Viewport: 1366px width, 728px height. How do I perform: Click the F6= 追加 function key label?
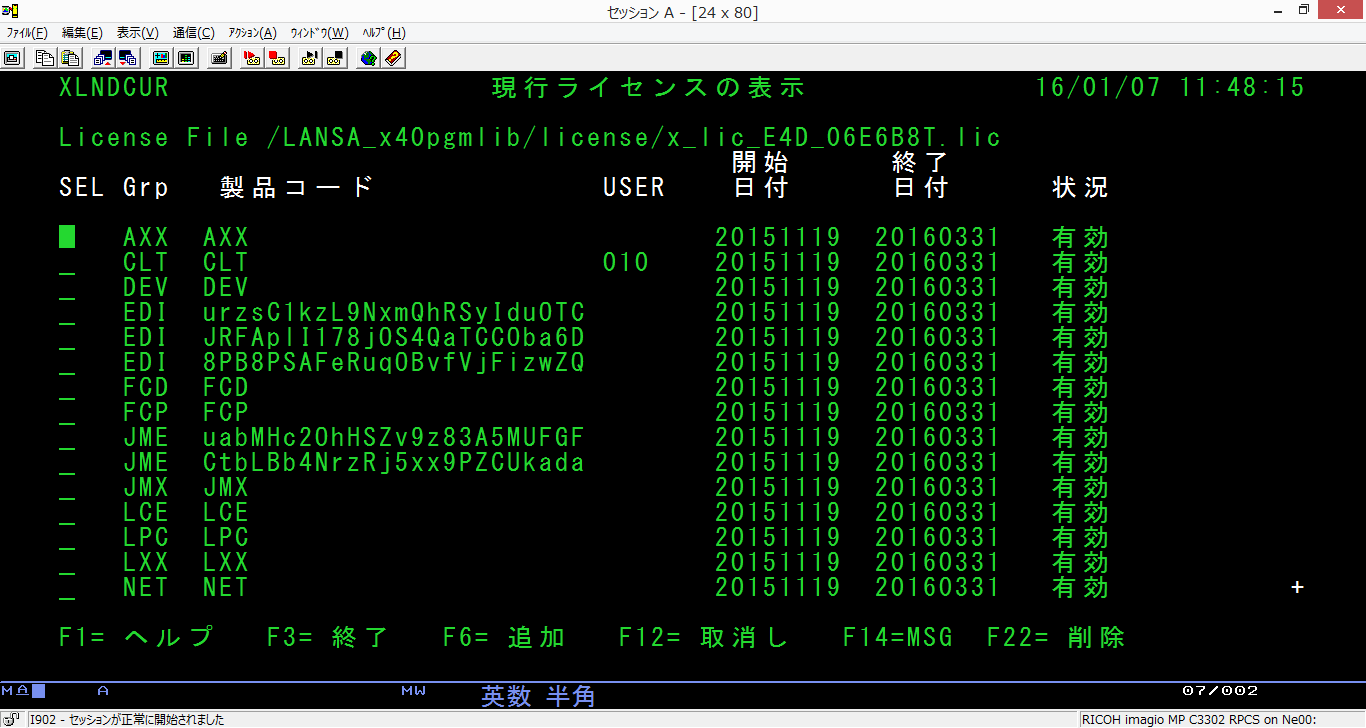pyautogui.click(x=503, y=637)
